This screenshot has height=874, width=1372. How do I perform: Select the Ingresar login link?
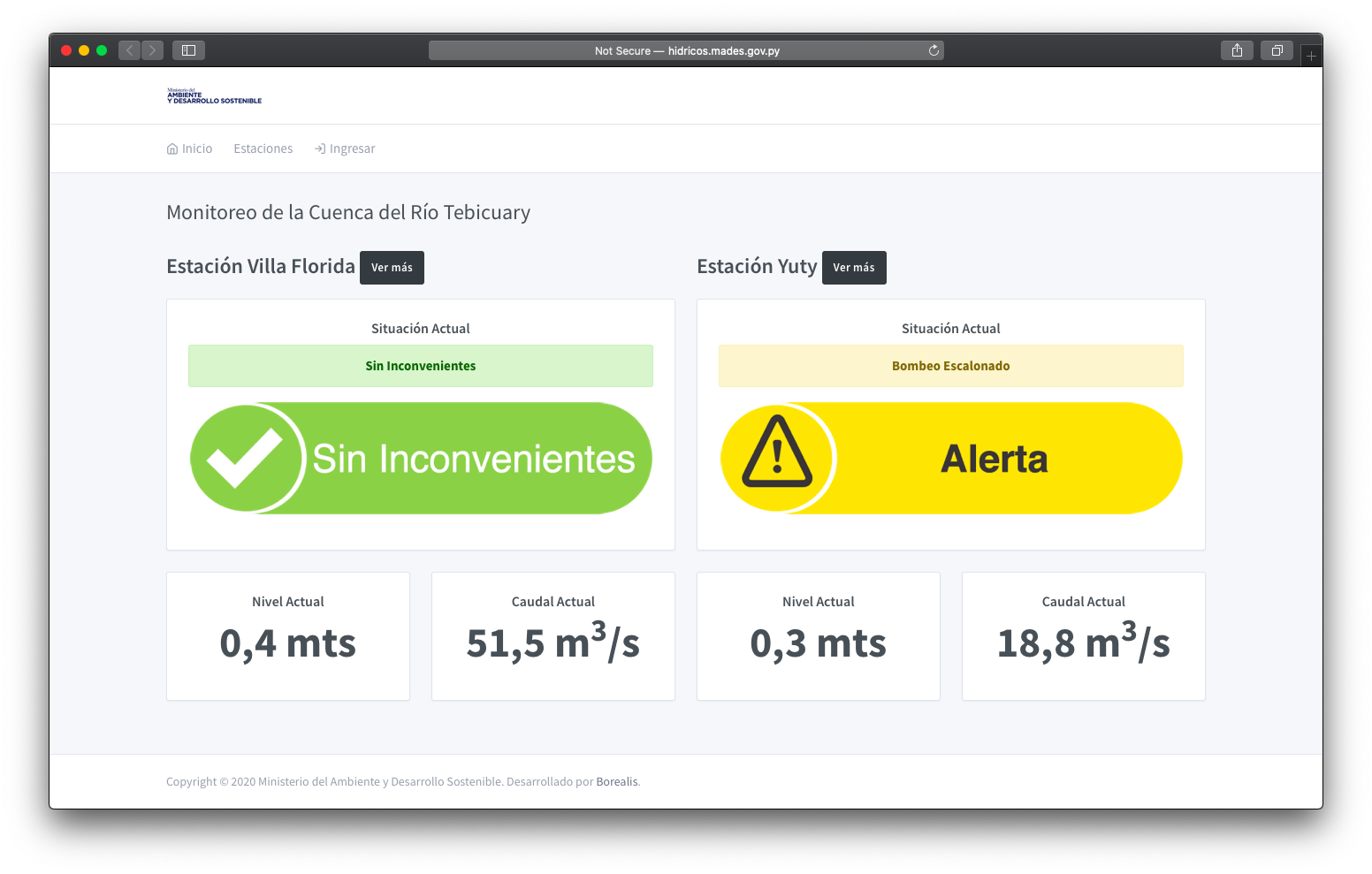345,148
